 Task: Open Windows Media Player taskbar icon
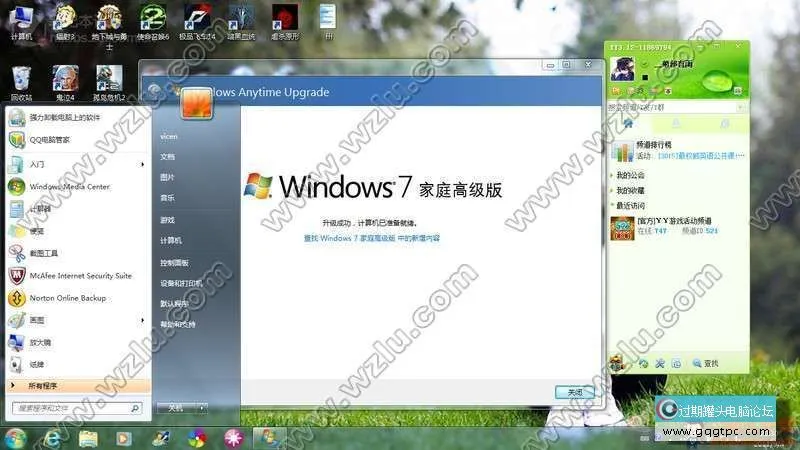click(x=123, y=438)
